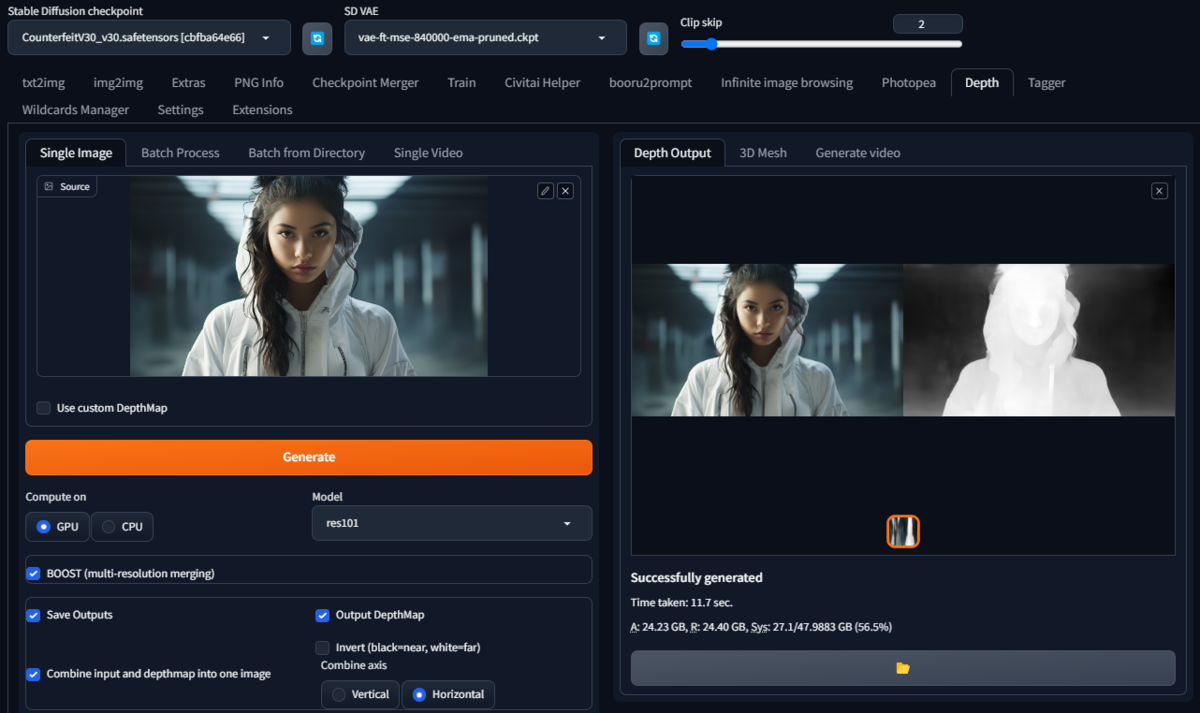Screen dimensions: 1200x713
Task: Open the output folder icon button
Action: [902, 668]
